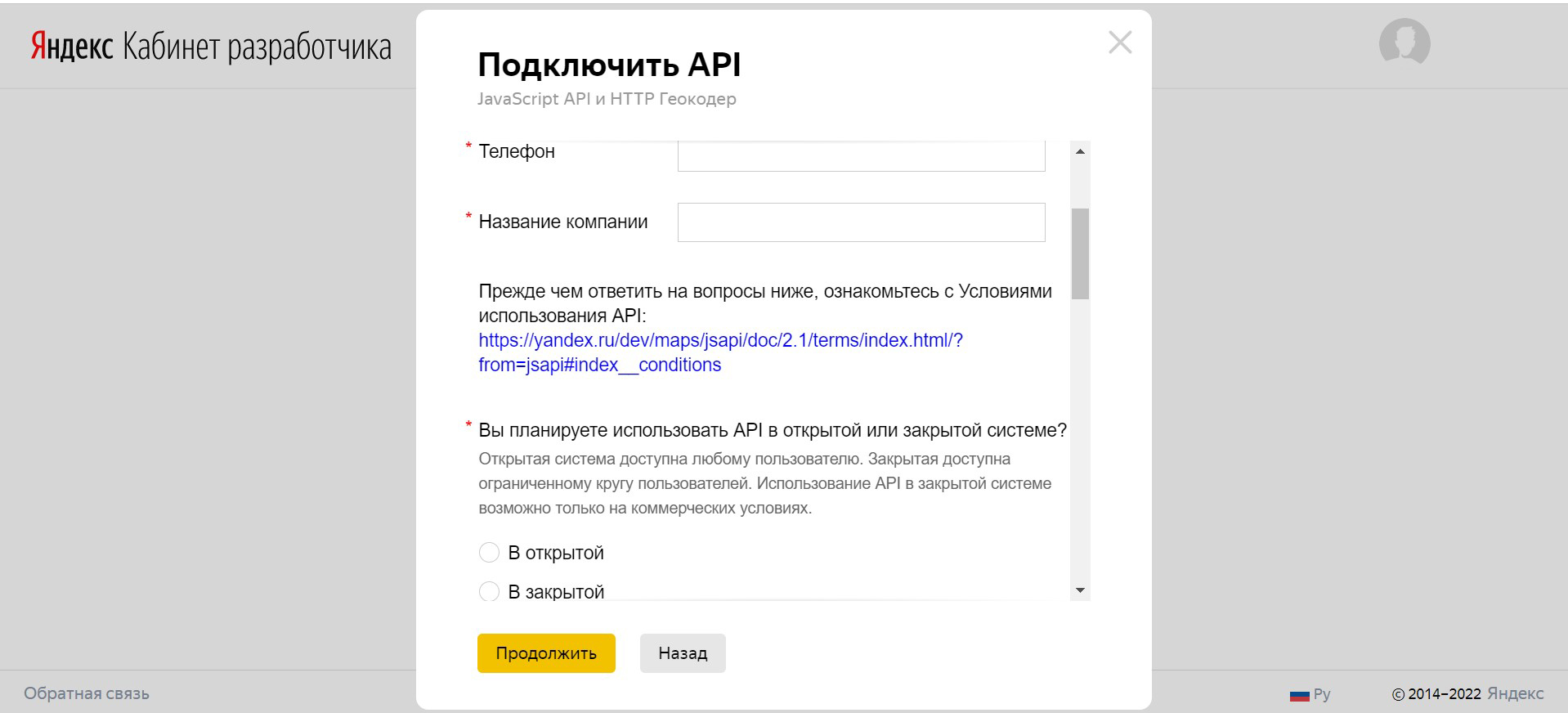1568x713 pixels.
Task: Click the open or closed system question text
Action: pyautogui.click(x=773, y=430)
